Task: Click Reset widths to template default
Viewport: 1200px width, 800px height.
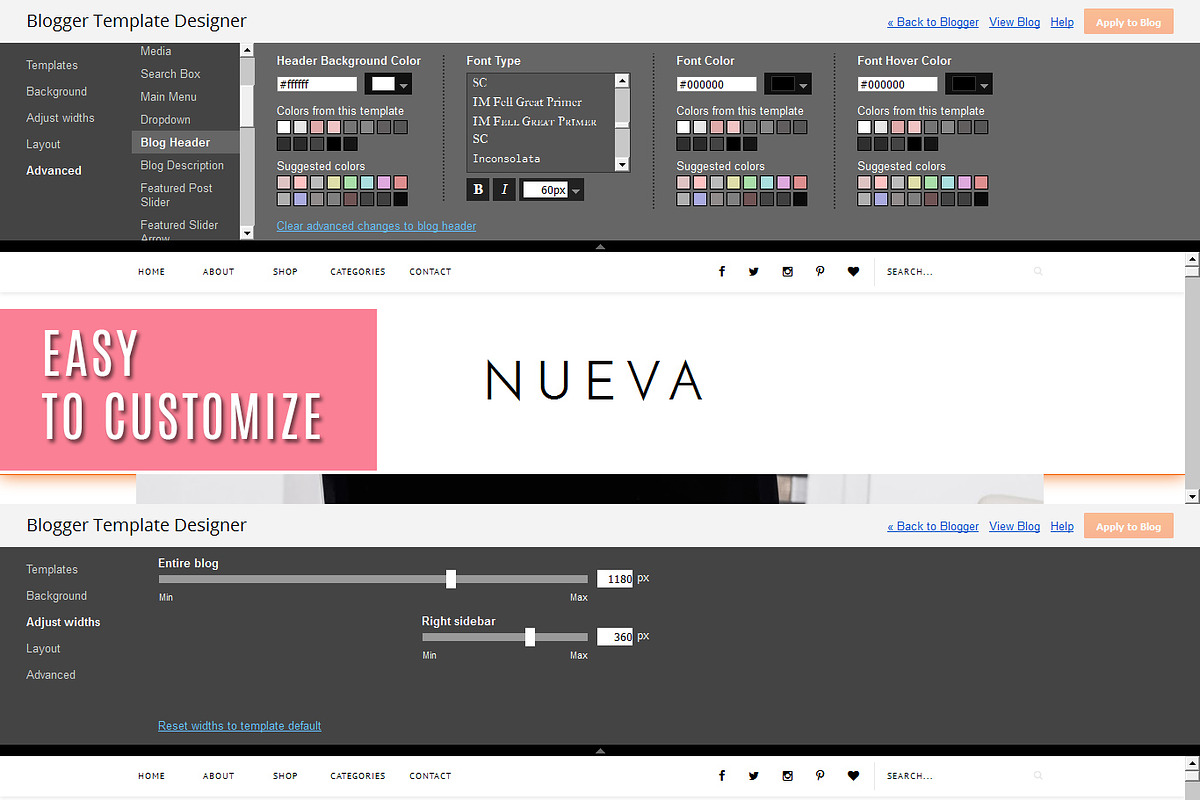Action: (x=239, y=726)
